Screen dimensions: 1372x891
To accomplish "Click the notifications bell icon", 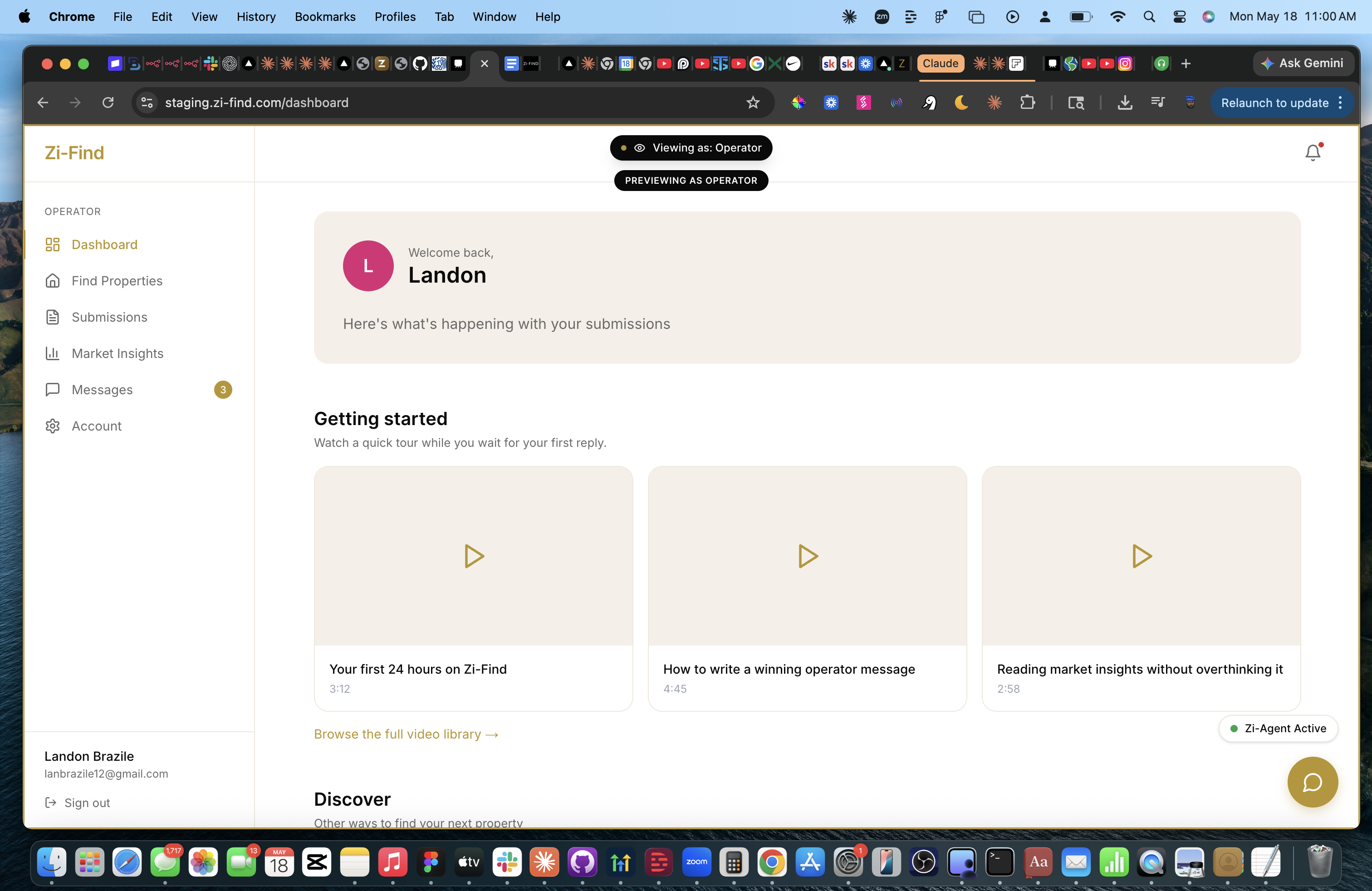I will [1313, 152].
